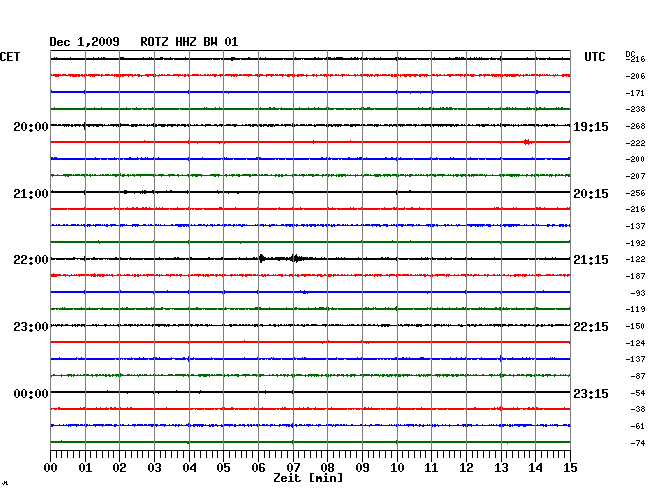Click the "23:00" CET time label
Image resolution: width=650 pixels, height=494 pixels.
pos(31,327)
